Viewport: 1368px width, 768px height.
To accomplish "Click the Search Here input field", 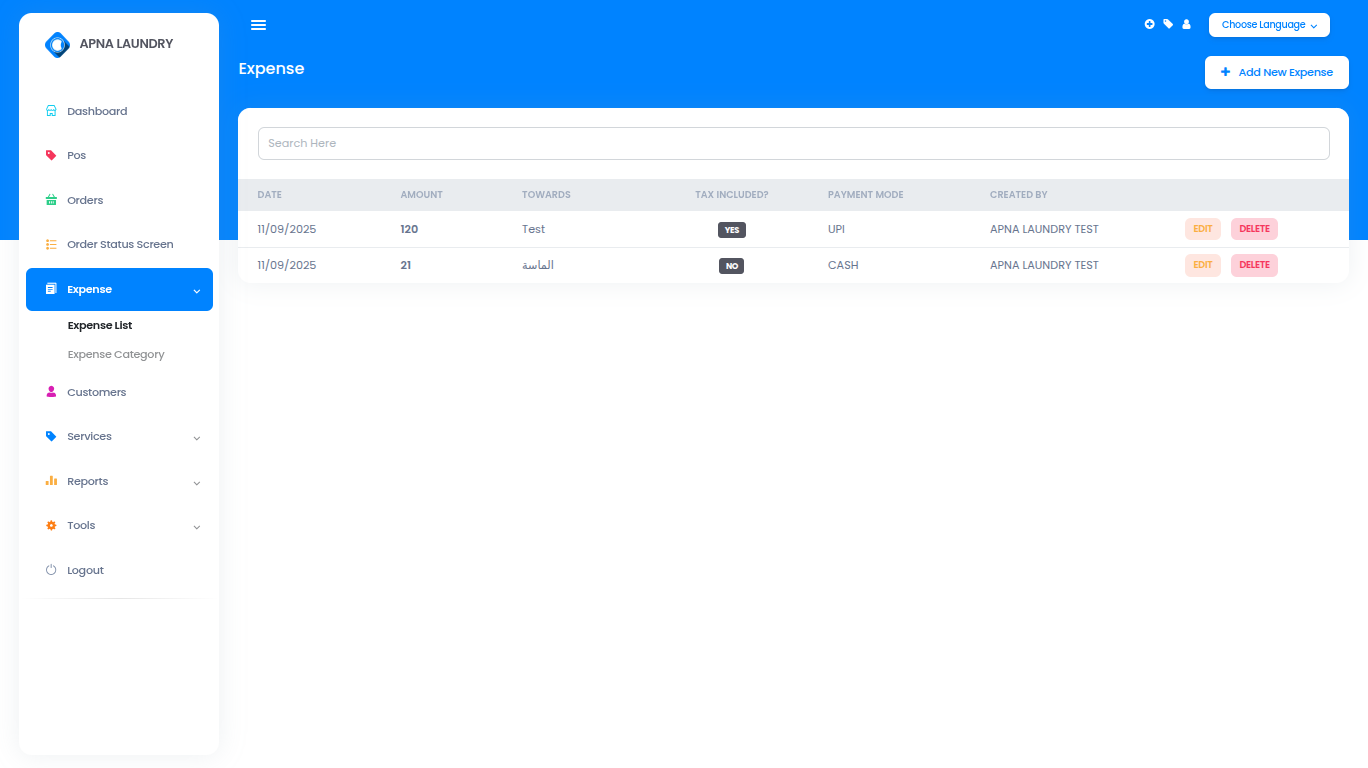I will pyautogui.click(x=793, y=143).
